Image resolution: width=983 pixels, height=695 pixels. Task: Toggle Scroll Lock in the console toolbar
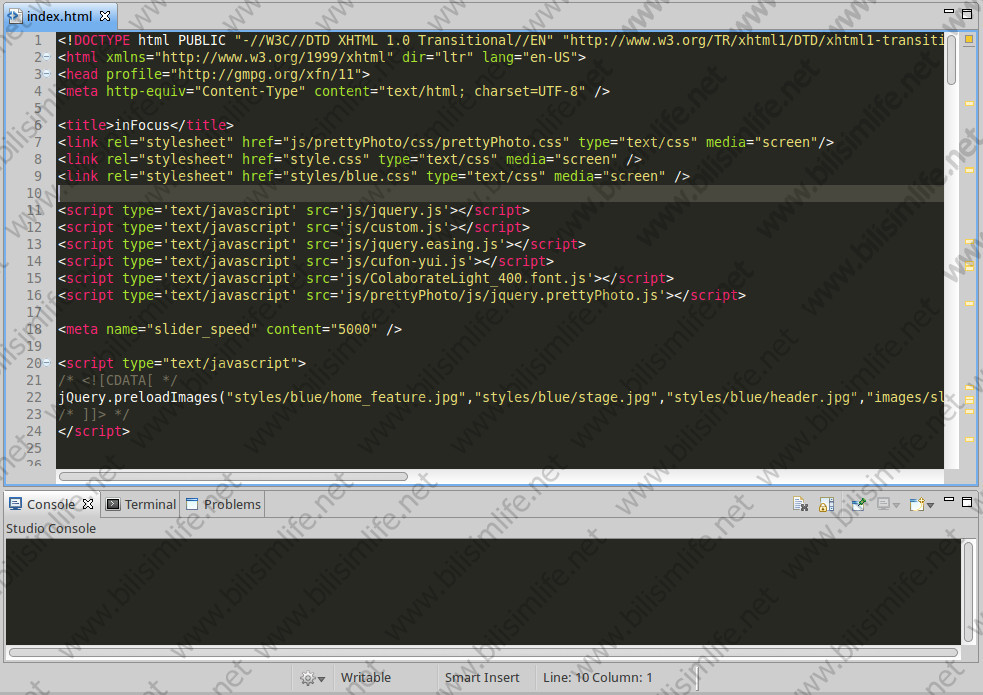tap(826, 505)
